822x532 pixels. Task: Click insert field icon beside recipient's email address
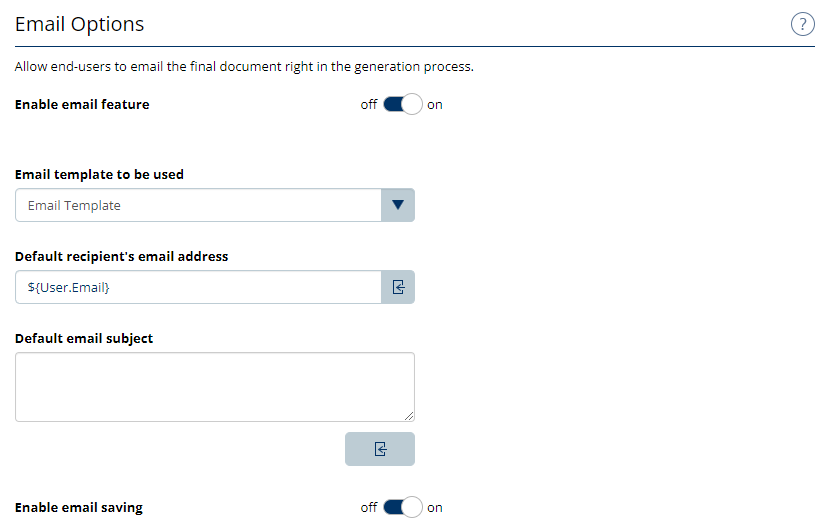[x=398, y=287]
